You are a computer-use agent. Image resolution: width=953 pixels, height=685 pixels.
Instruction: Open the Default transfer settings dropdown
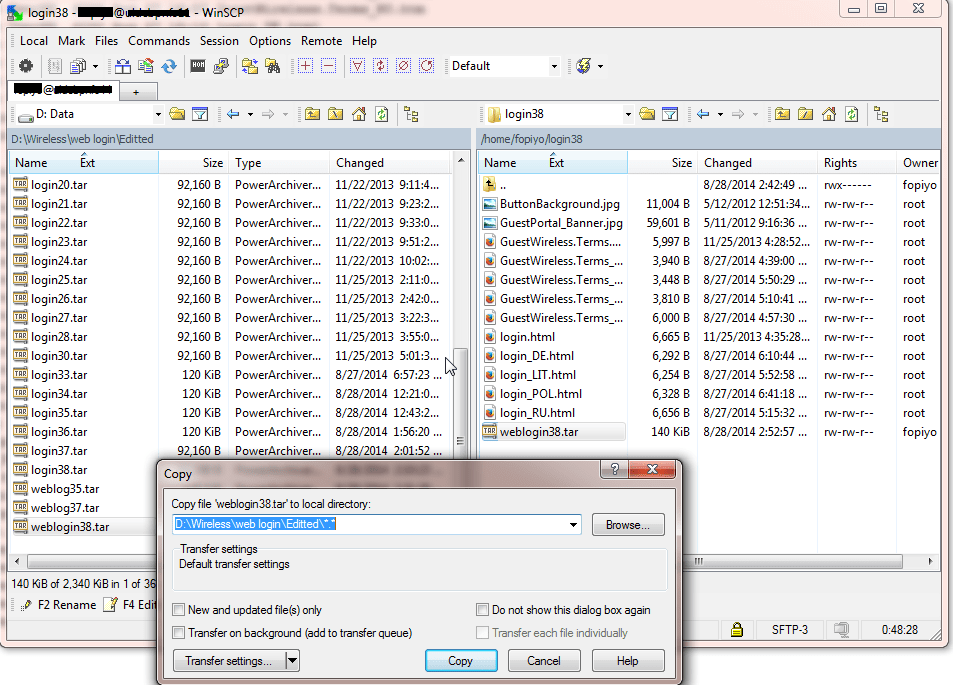coord(554,66)
